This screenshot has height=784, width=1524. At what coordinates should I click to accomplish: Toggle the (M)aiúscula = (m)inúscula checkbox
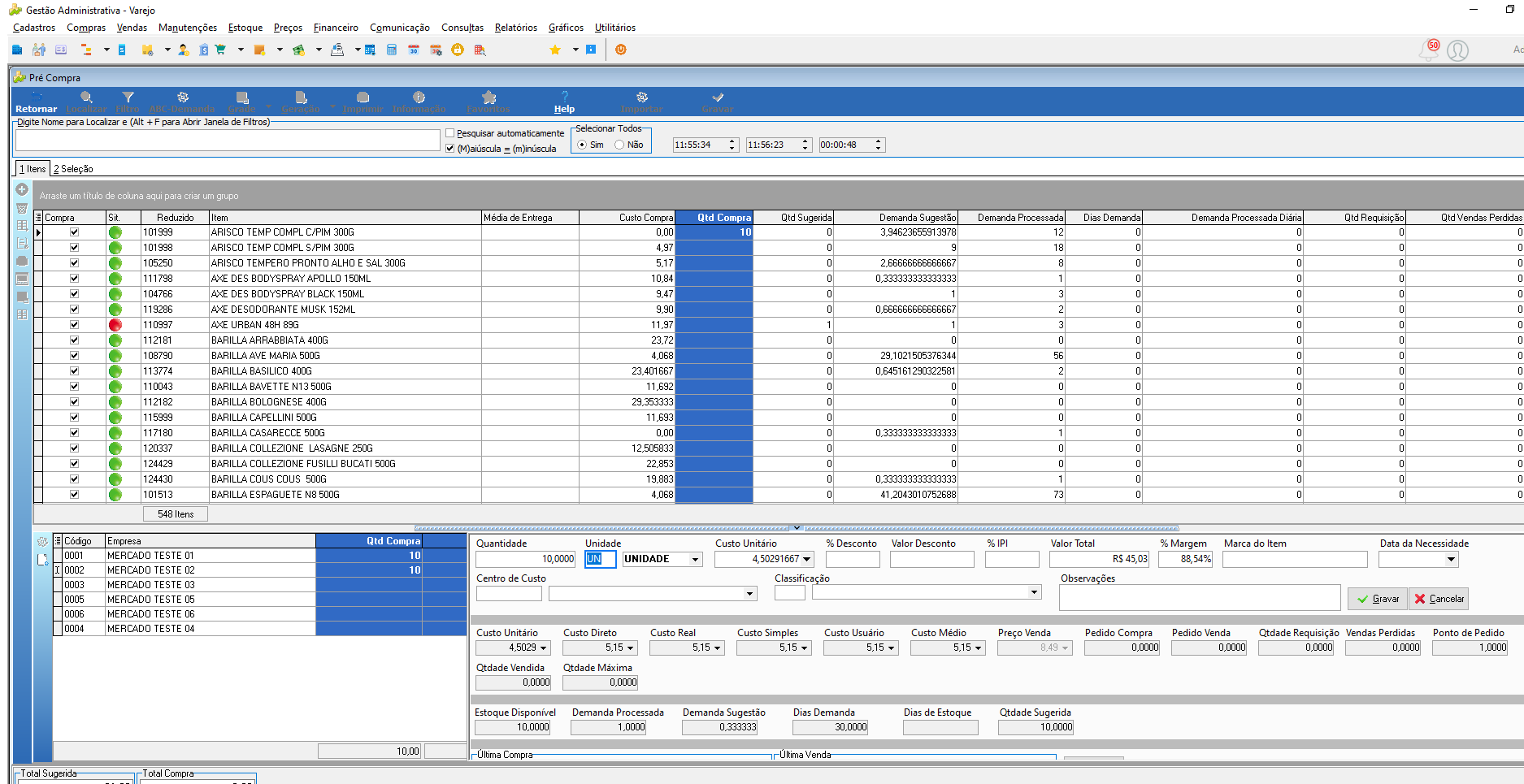tap(449, 149)
